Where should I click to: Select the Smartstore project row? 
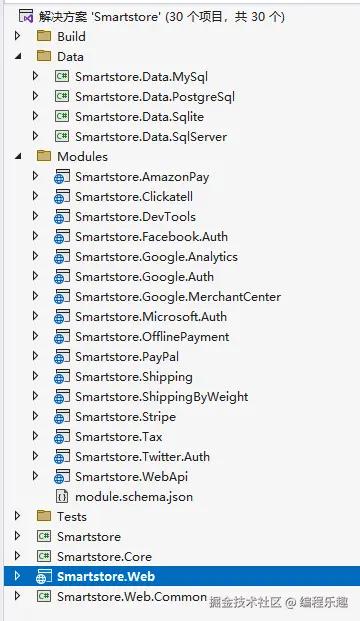(89, 537)
